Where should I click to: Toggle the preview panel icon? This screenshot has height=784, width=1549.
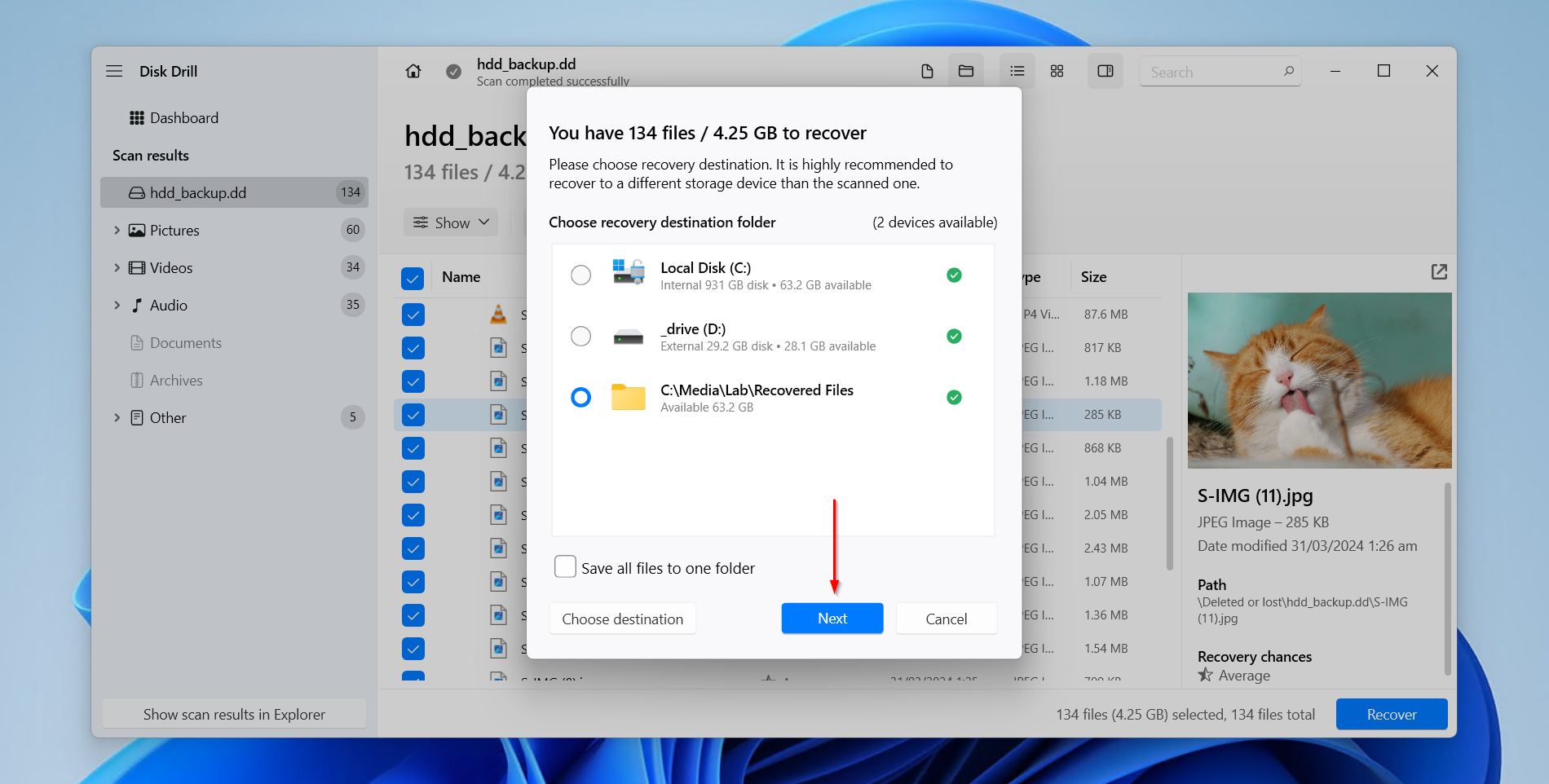click(1105, 71)
